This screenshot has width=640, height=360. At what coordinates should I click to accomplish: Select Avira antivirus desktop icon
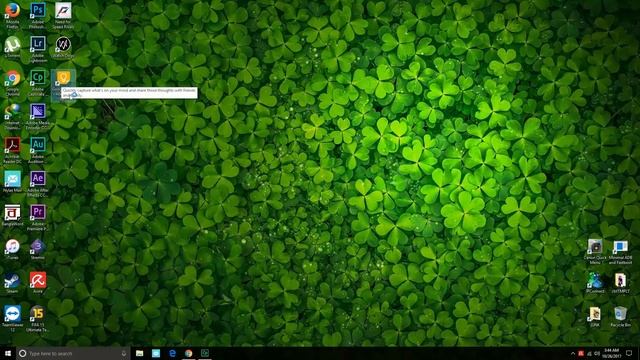38,282
